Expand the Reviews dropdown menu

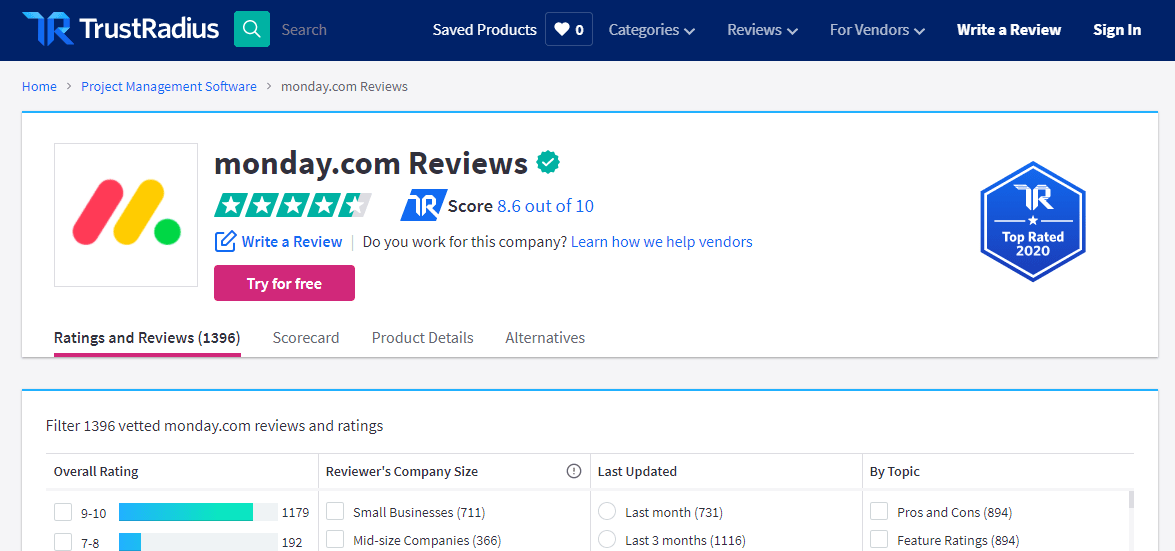[762, 30]
